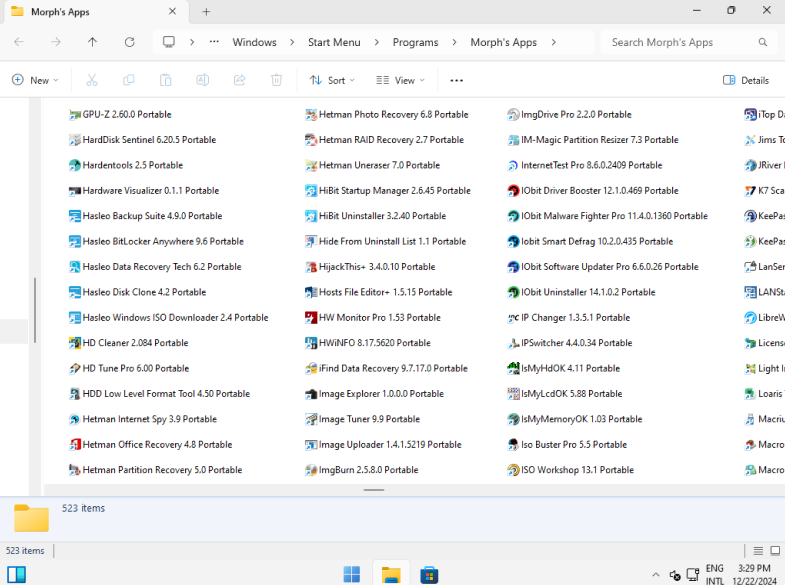Click the Paste toolbar icon
The image size is (785, 585).
coord(166,80)
